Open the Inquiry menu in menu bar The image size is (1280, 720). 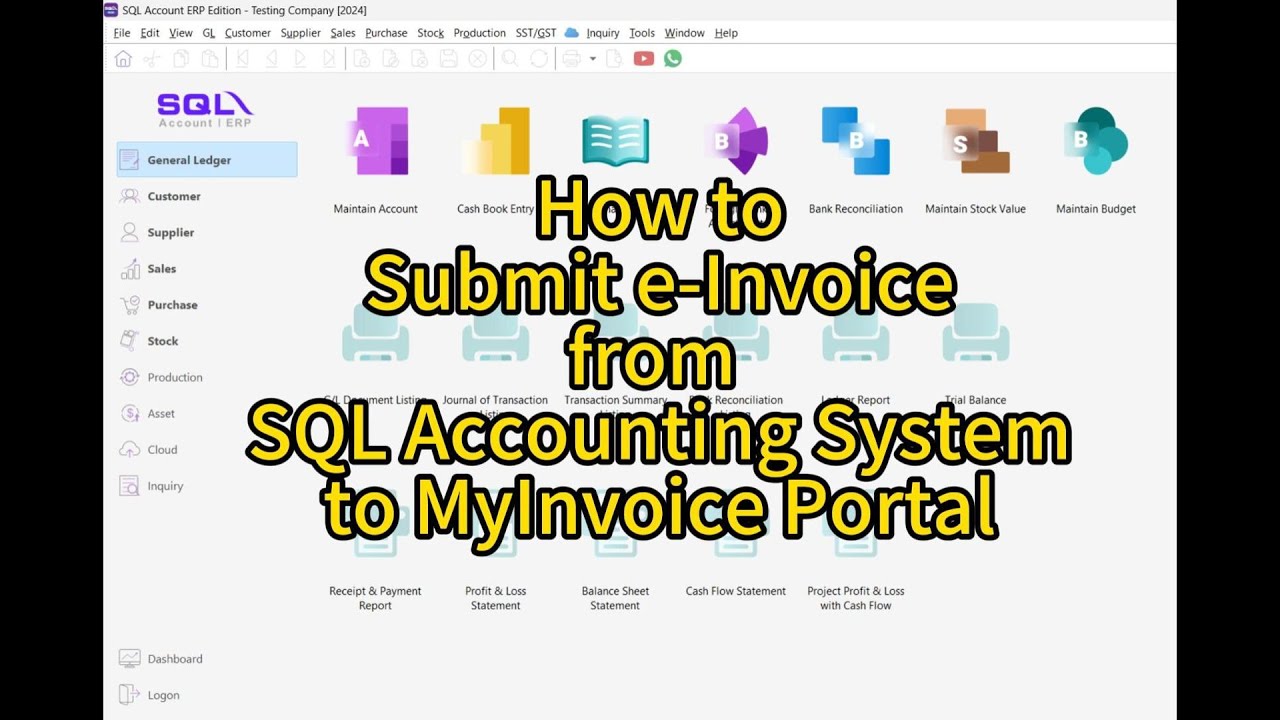[603, 33]
